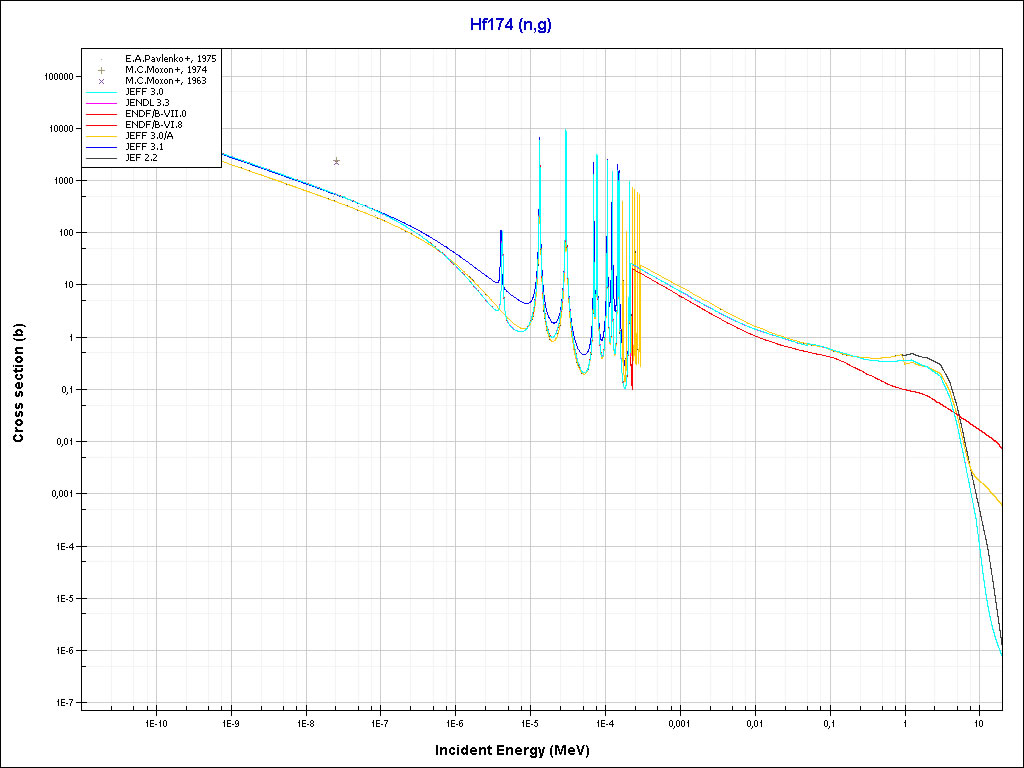Click the 0,001 tick label on x-axis
The height and width of the screenshot is (768, 1024).
[679, 722]
